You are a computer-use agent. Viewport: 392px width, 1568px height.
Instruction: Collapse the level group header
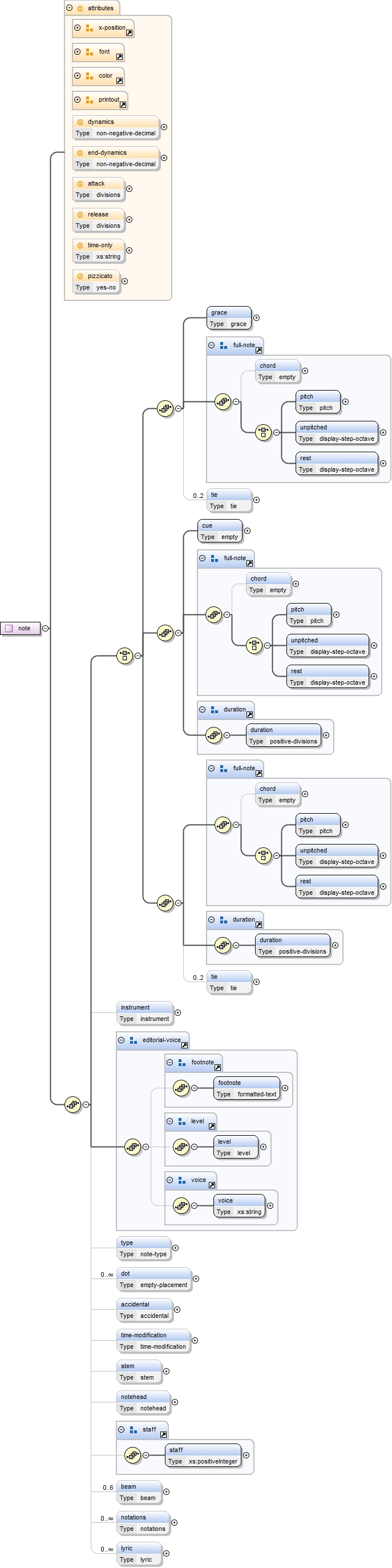click(170, 1121)
